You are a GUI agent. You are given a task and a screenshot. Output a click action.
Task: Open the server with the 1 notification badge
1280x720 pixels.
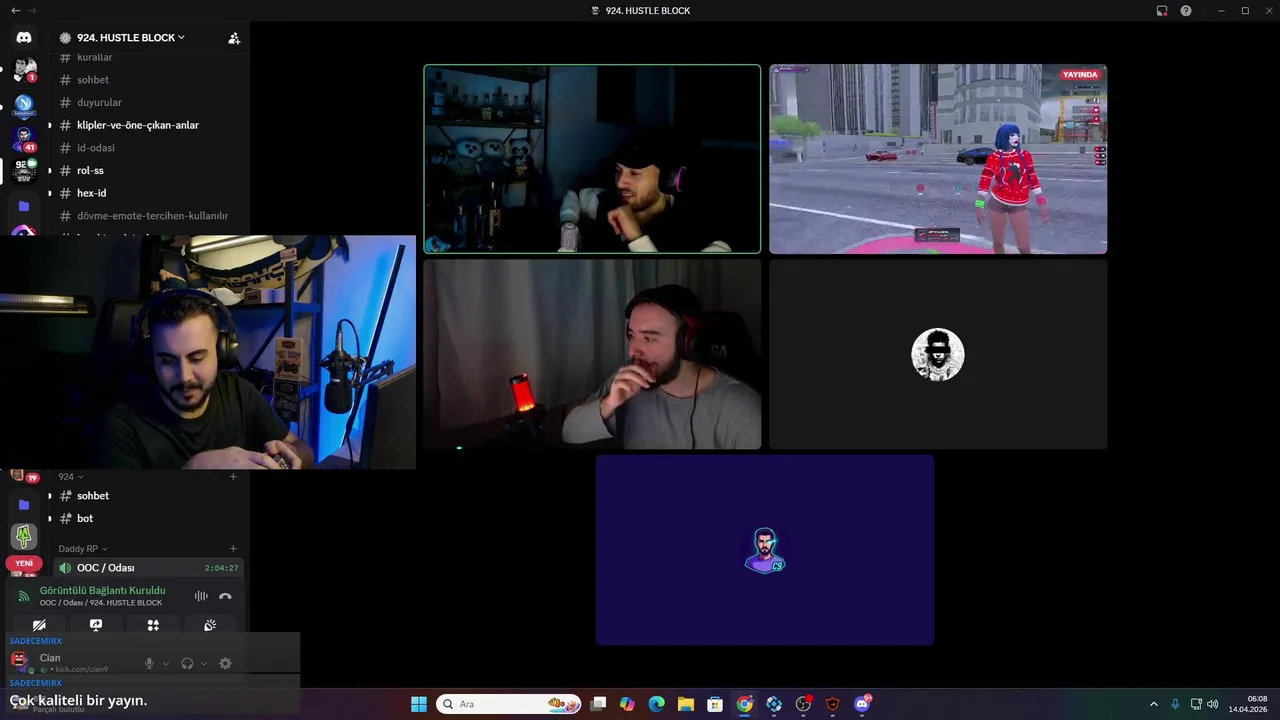[24, 70]
